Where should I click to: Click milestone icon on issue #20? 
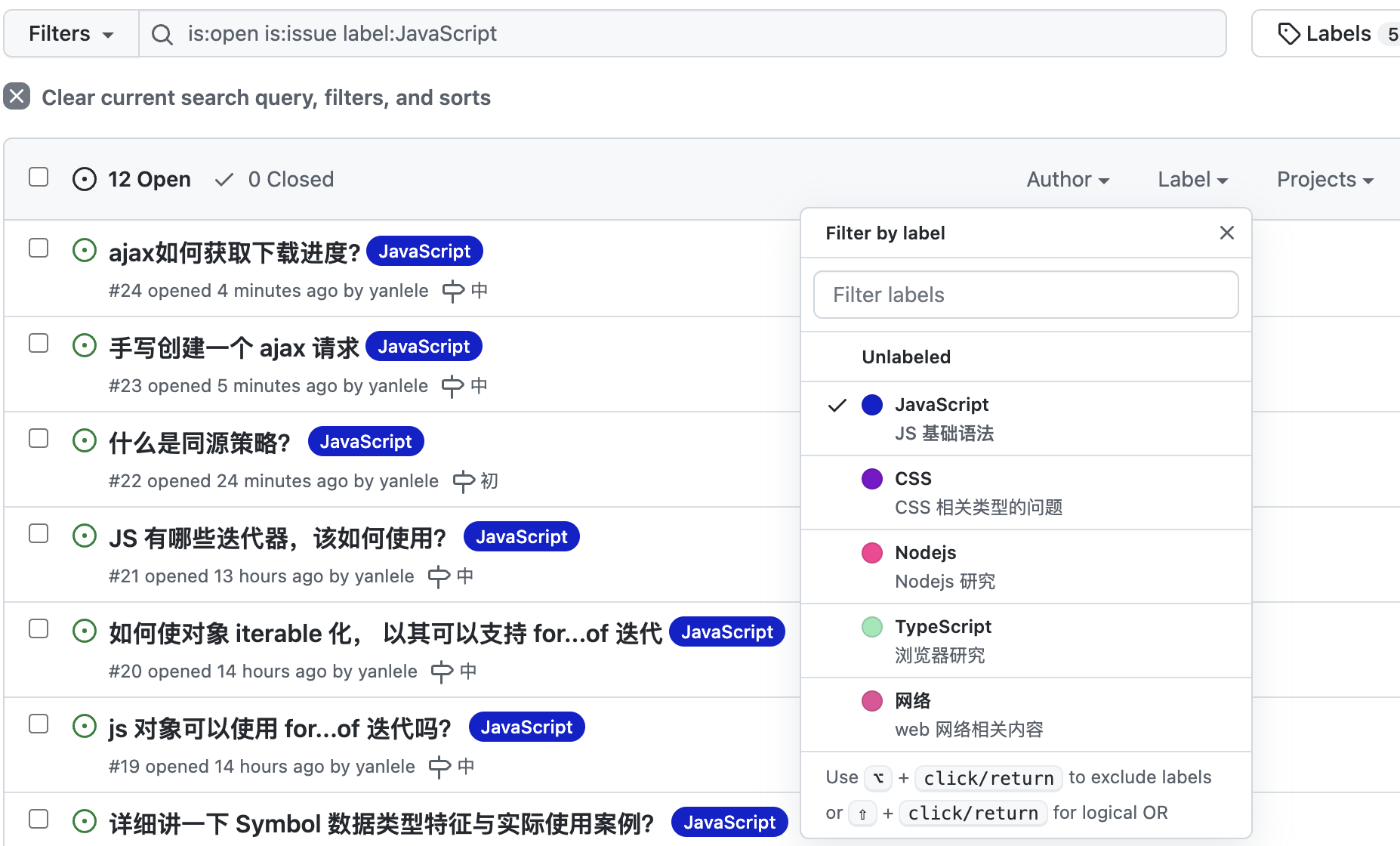coord(442,672)
